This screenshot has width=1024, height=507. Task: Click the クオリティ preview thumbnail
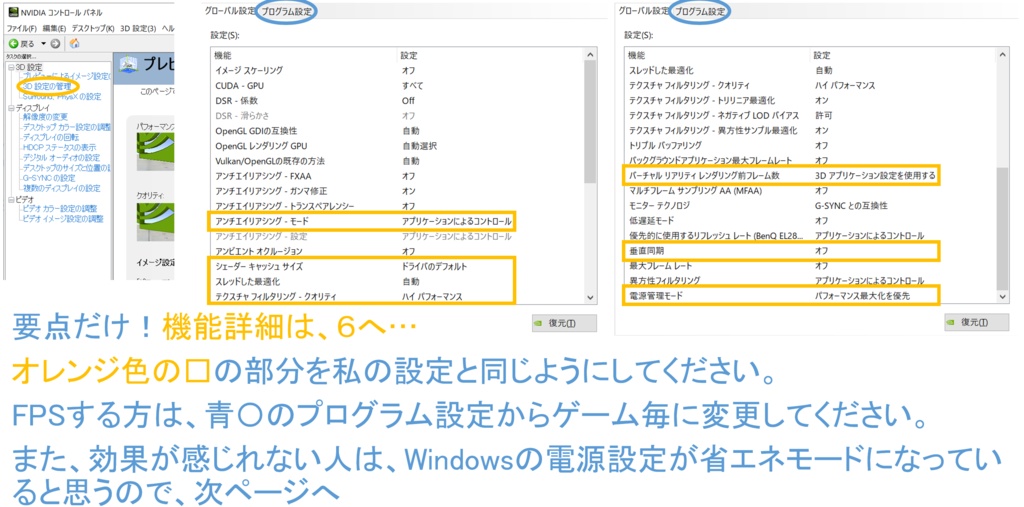click(155, 221)
